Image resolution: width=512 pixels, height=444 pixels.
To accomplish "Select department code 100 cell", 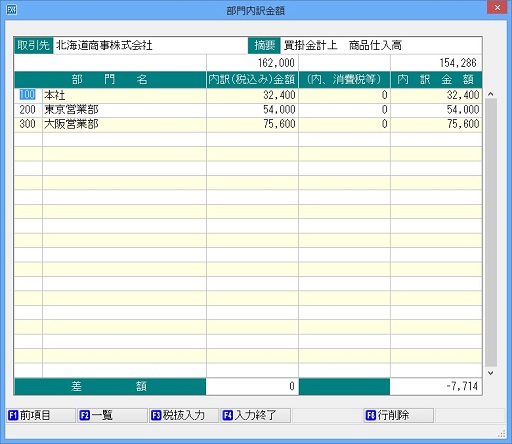I will tap(28, 95).
